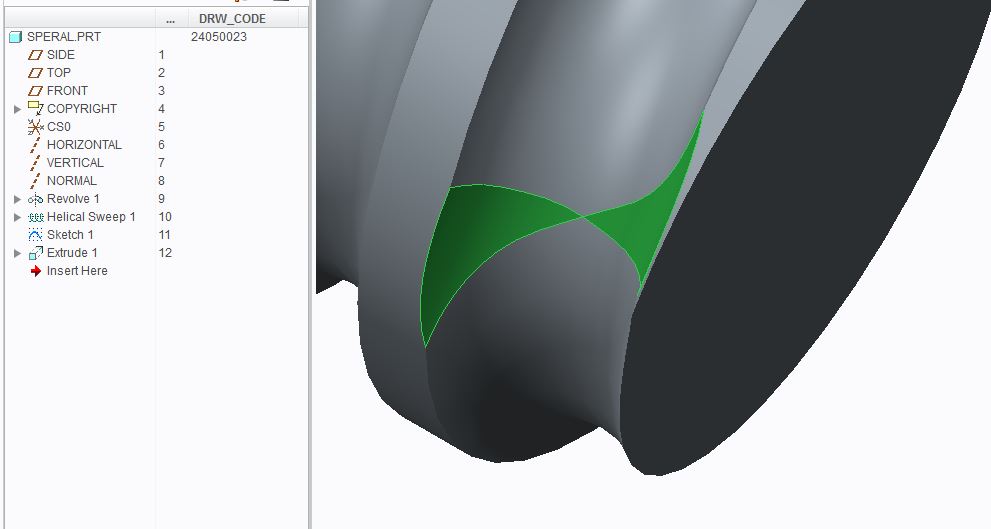Click the DRW_CODE value 24050023

click(219, 37)
